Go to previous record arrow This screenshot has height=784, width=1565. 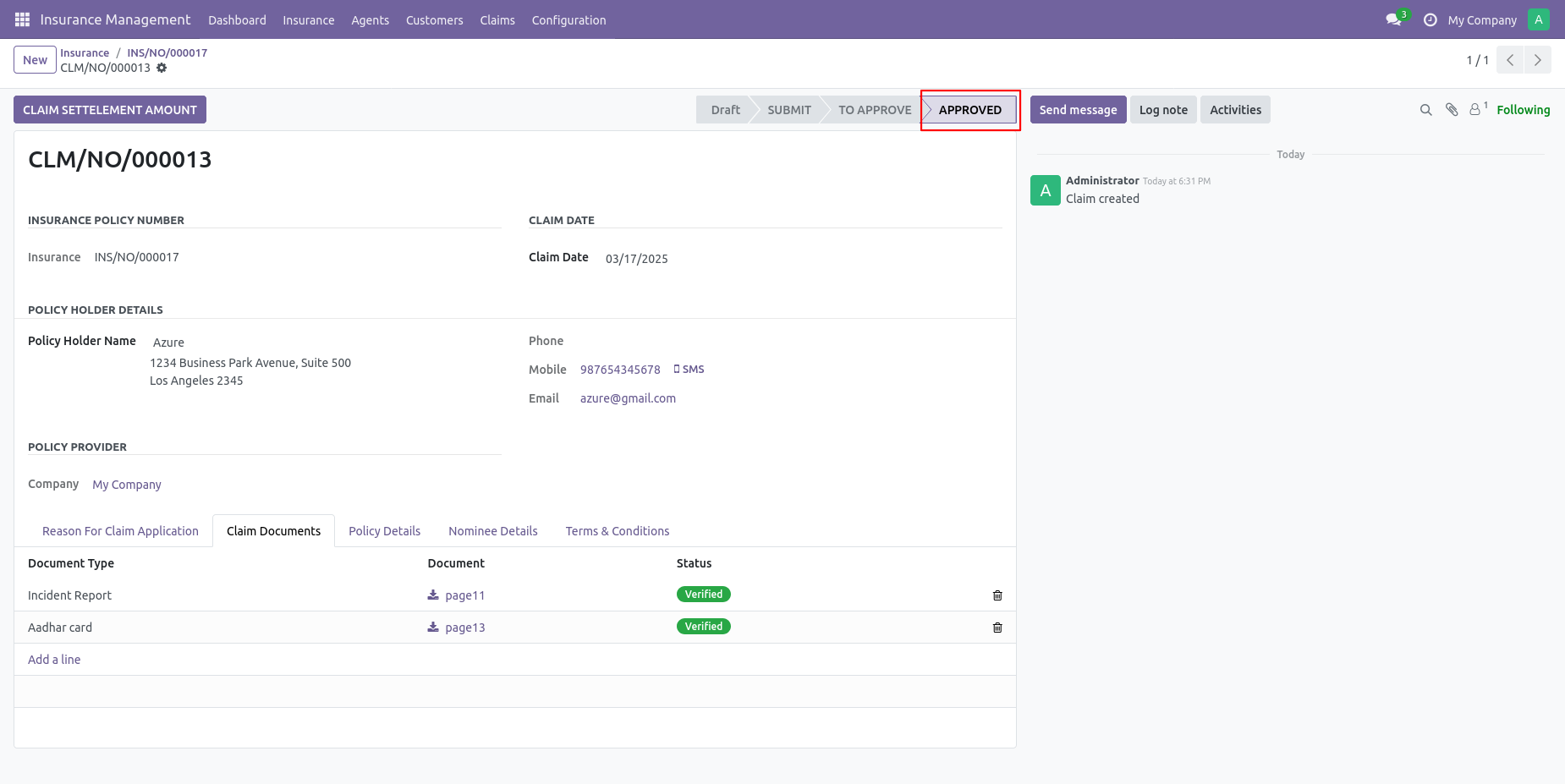[1510, 60]
